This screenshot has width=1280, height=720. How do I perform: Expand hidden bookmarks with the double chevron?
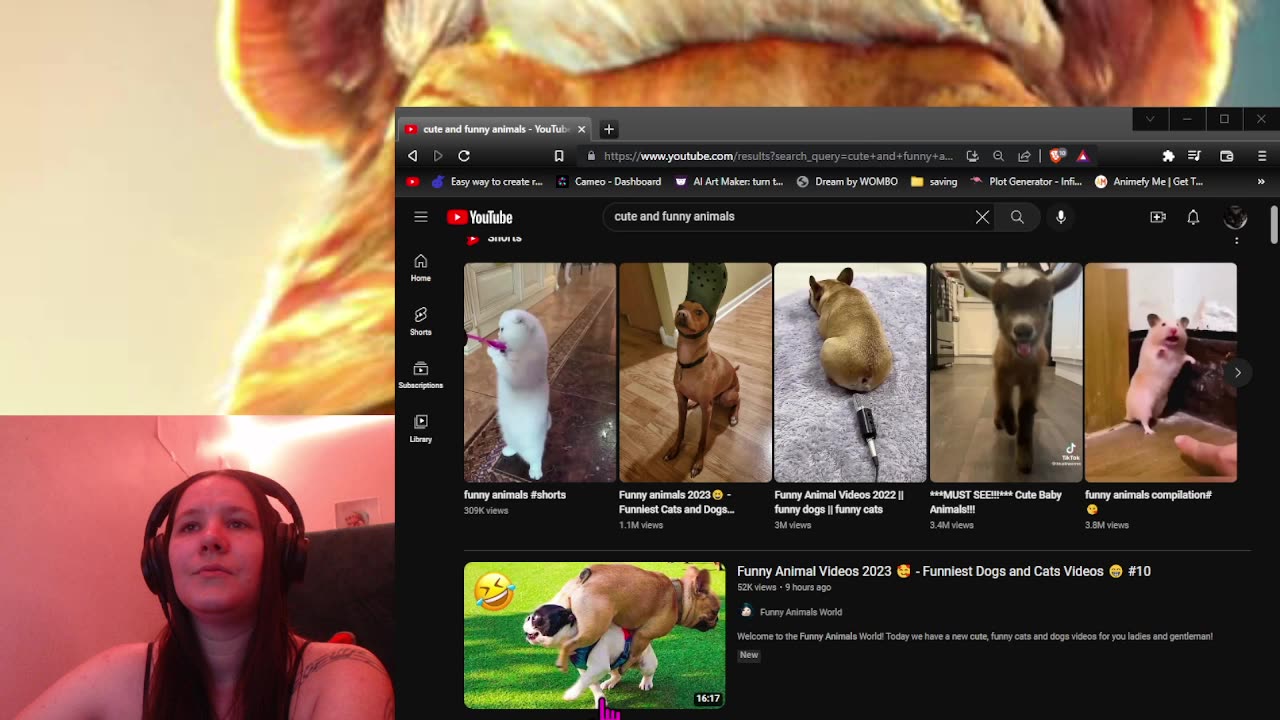[1261, 182]
